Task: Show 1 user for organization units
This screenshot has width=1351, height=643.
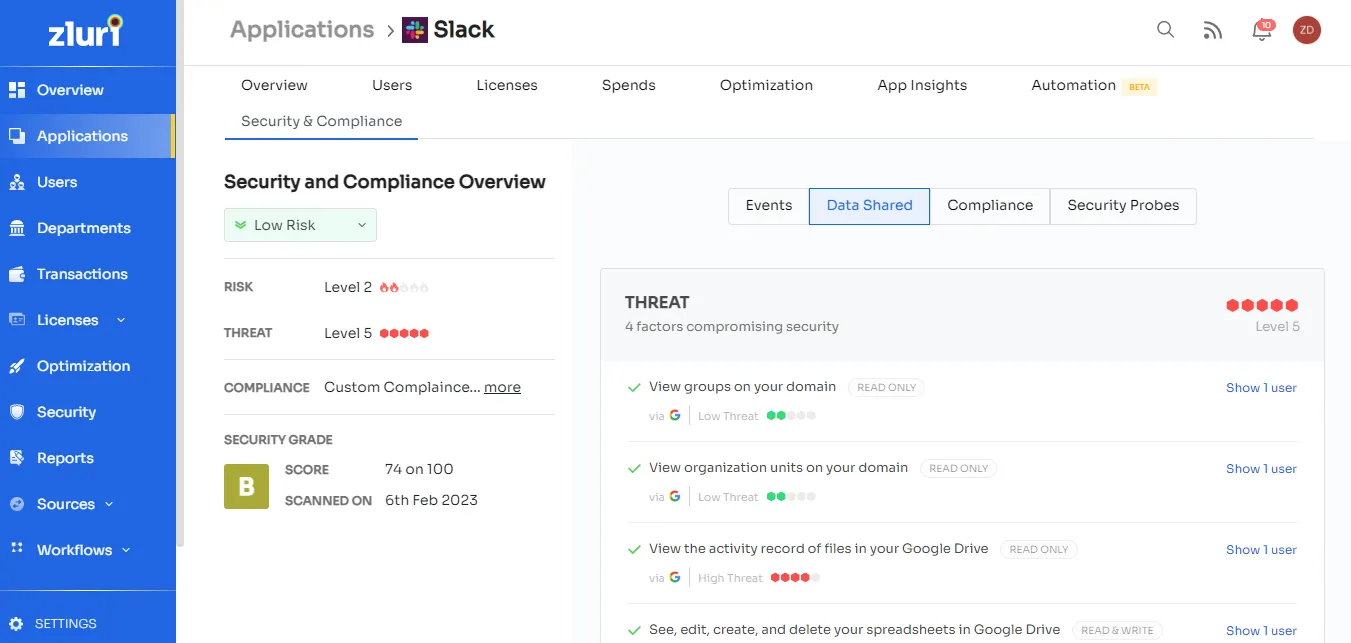Action: pos(1261,469)
